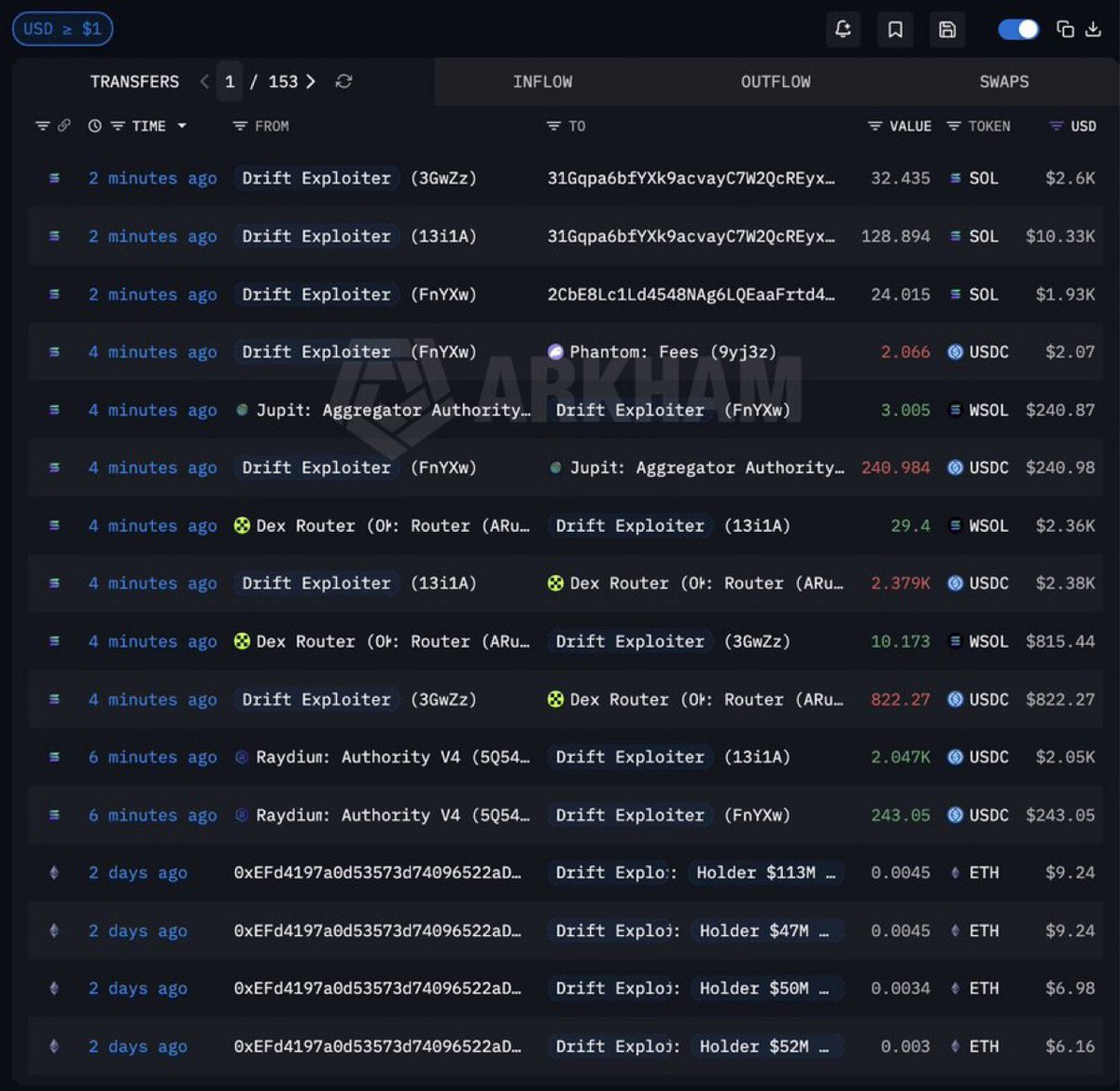The width and height of the screenshot is (1120, 1091).
Task: Click the chain link icon in header
Action: pos(64,126)
